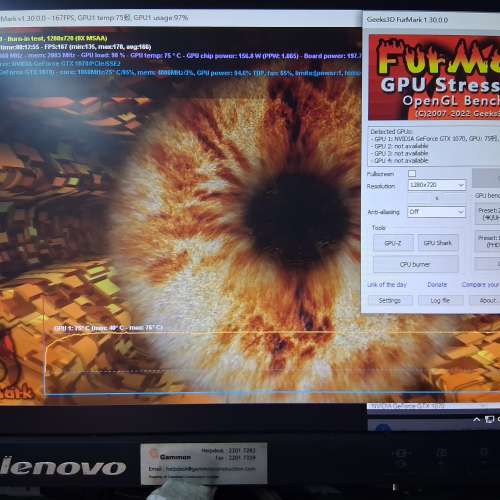Screen dimensions: 500x500
Task: Open the Log file button
Action: [440, 300]
